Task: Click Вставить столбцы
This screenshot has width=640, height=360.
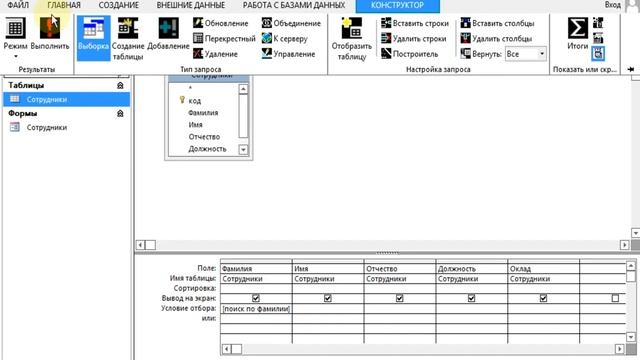Action: pyautogui.click(x=497, y=23)
